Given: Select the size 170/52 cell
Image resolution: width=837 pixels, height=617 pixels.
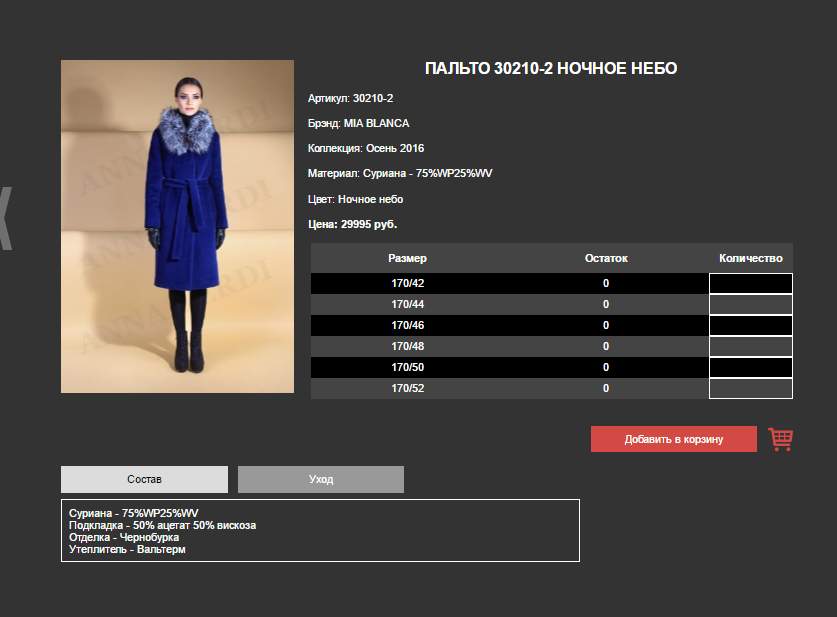Looking at the screenshot, I should click(407, 388).
